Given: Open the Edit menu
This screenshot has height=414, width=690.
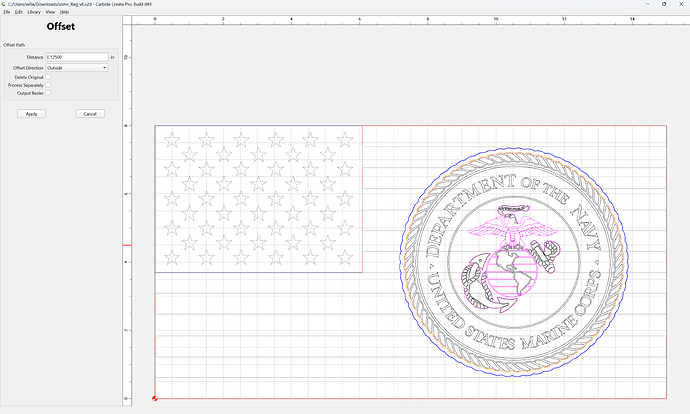Looking at the screenshot, I should pos(18,12).
